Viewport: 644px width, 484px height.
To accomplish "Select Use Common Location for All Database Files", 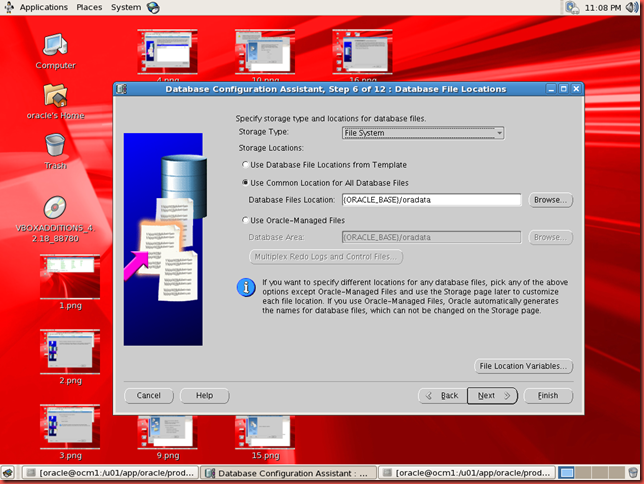I will (325, 183).
